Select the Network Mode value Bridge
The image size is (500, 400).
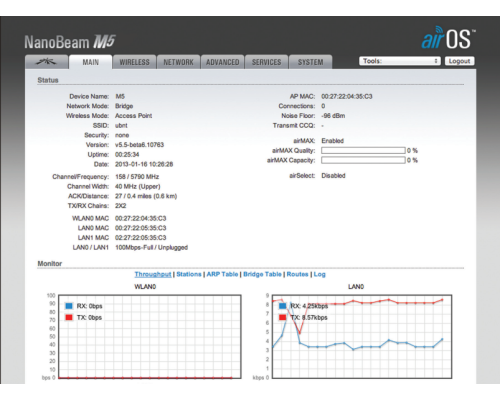coord(124,106)
